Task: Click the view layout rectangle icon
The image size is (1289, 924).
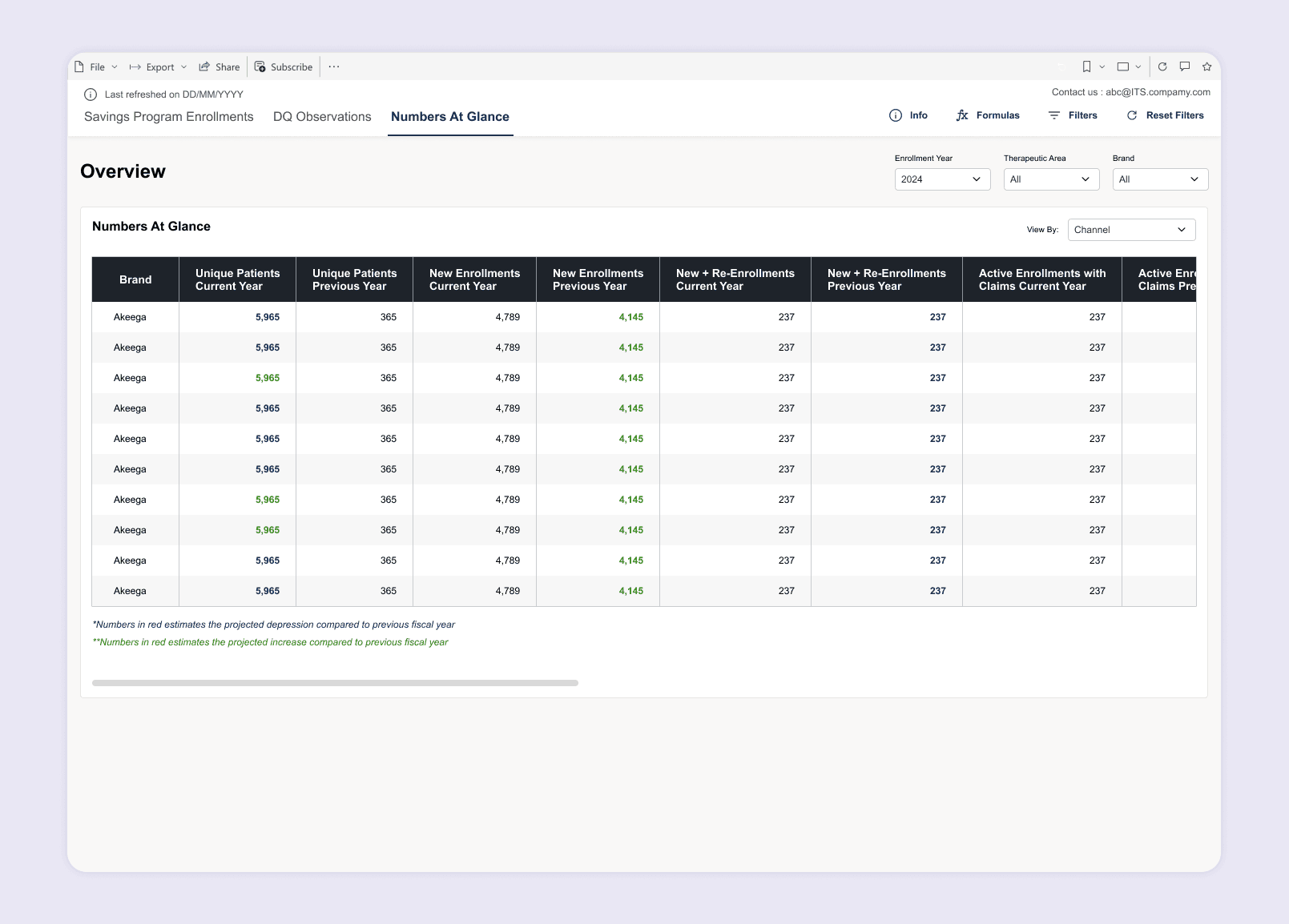Action: pos(1123,66)
